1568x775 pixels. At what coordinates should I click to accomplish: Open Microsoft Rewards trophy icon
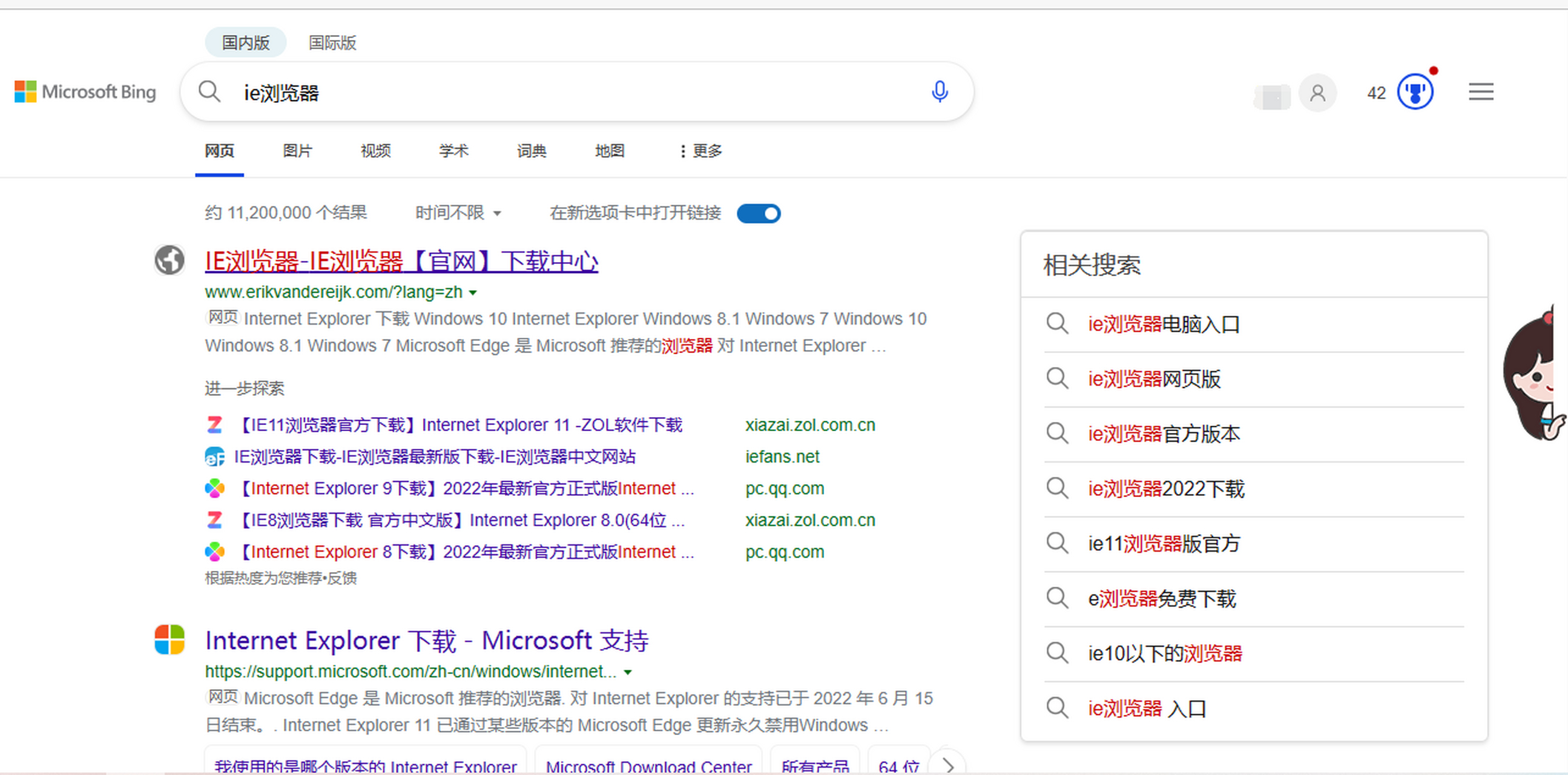click(x=1415, y=93)
